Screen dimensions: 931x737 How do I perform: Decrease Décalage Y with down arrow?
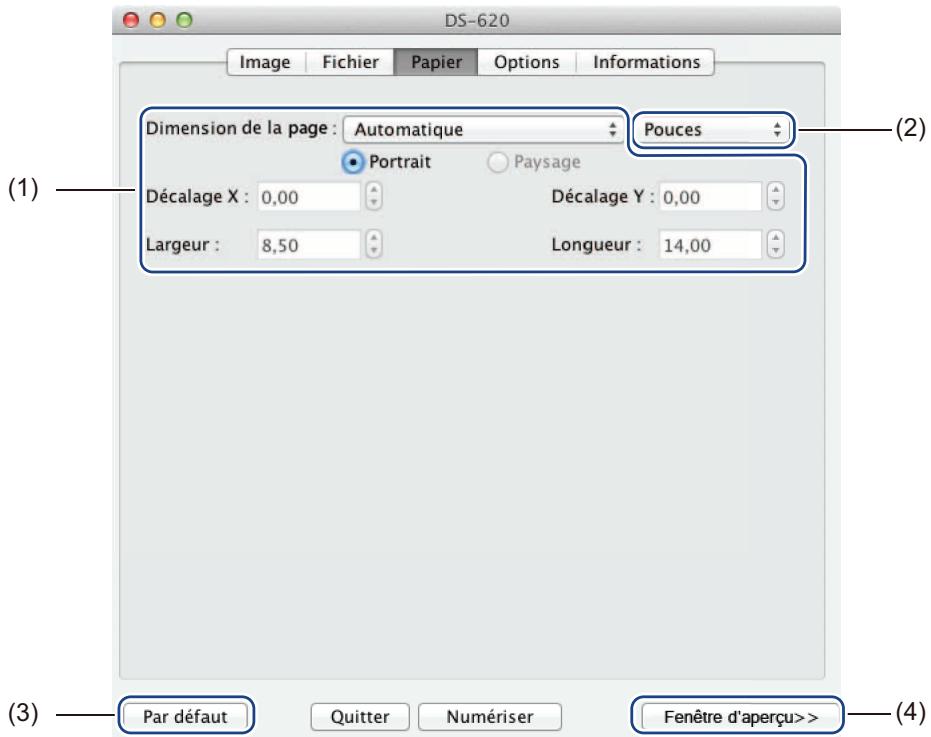point(775,203)
